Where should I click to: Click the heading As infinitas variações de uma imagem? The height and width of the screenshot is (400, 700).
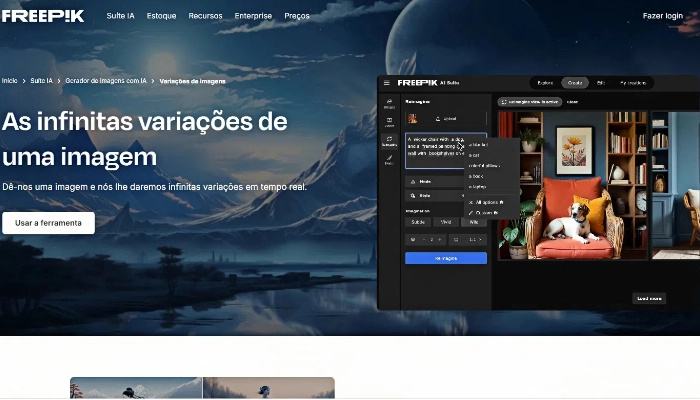pyautogui.click(x=144, y=139)
